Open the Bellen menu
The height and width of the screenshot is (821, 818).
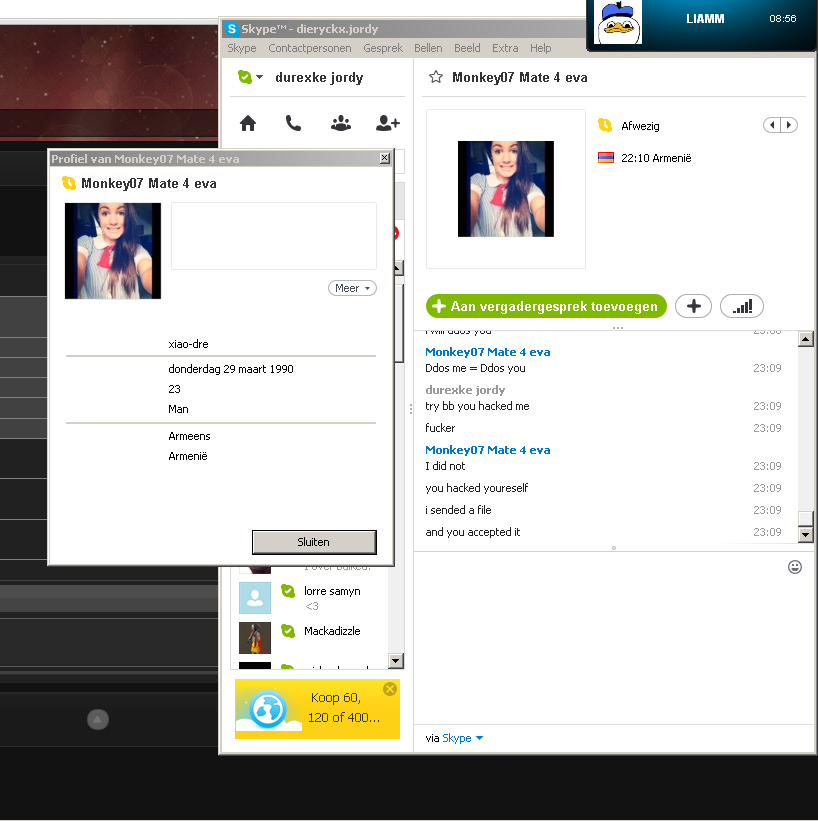click(428, 48)
